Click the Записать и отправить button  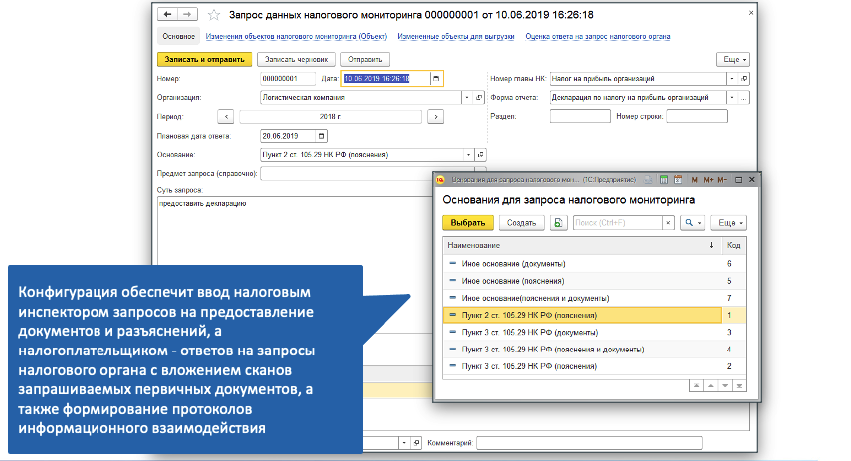pos(202,59)
